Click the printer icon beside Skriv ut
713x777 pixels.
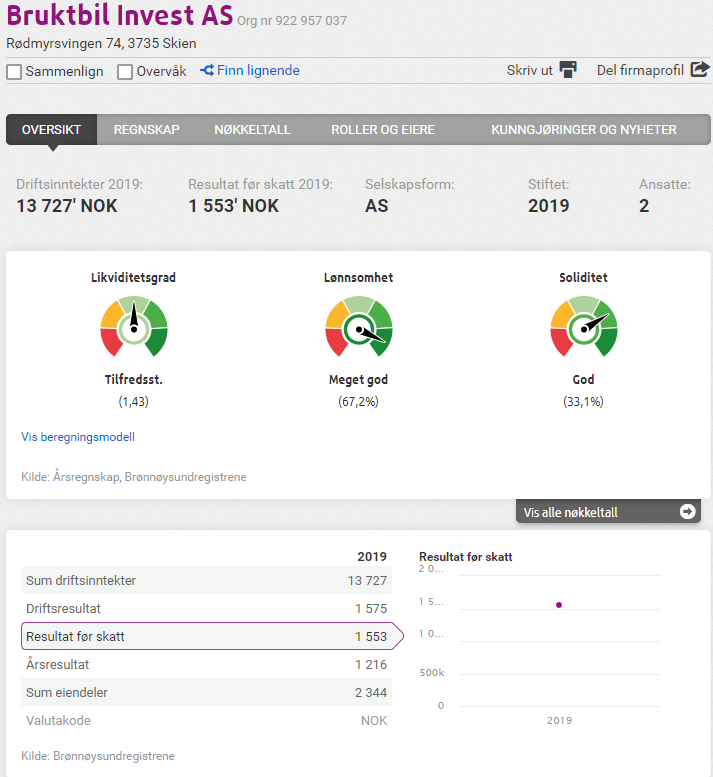[x=568, y=70]
